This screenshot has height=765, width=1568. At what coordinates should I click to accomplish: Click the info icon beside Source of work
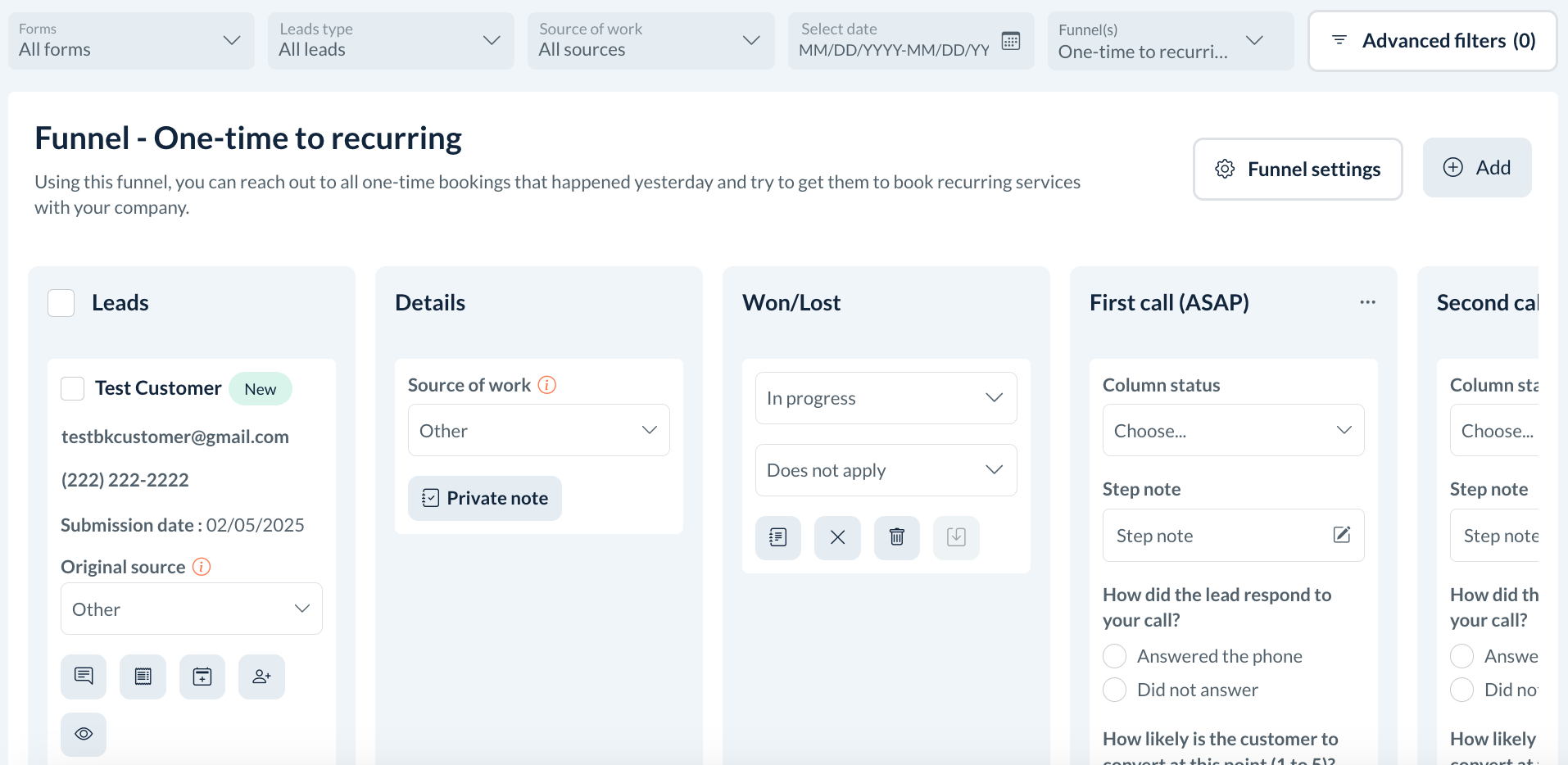pyautogui.click(x=547, y=385)
